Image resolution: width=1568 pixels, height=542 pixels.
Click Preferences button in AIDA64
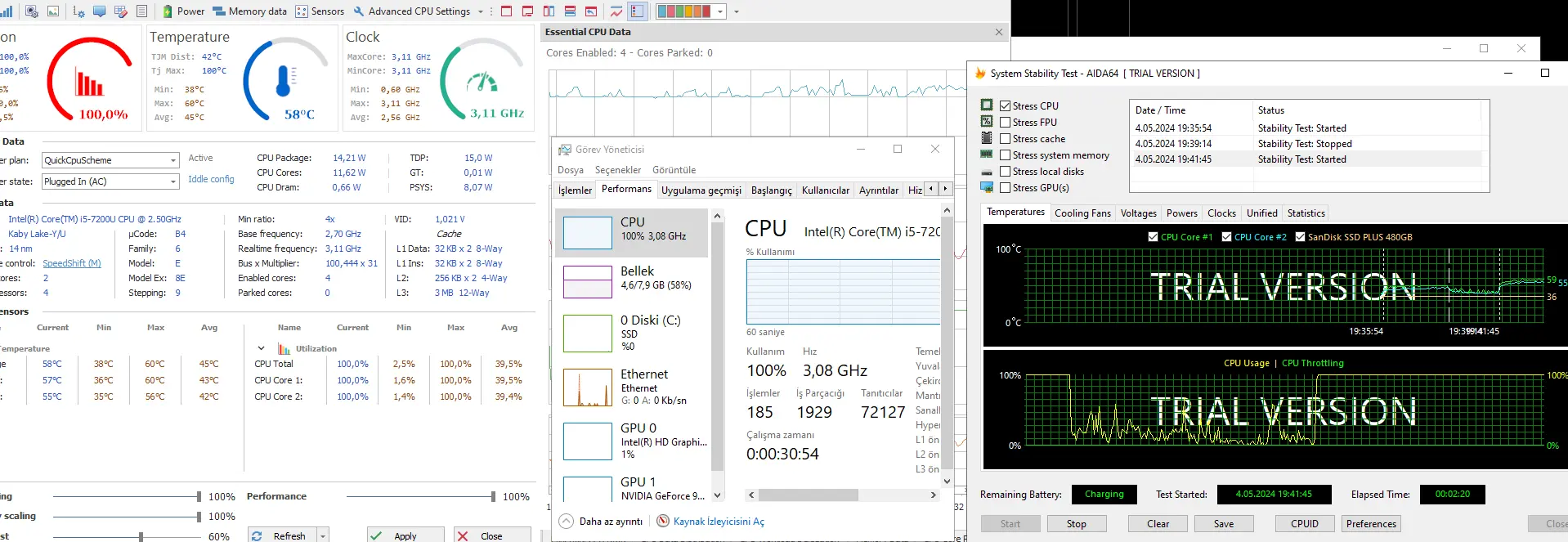pyautogui.click(x=1371, y=523)
